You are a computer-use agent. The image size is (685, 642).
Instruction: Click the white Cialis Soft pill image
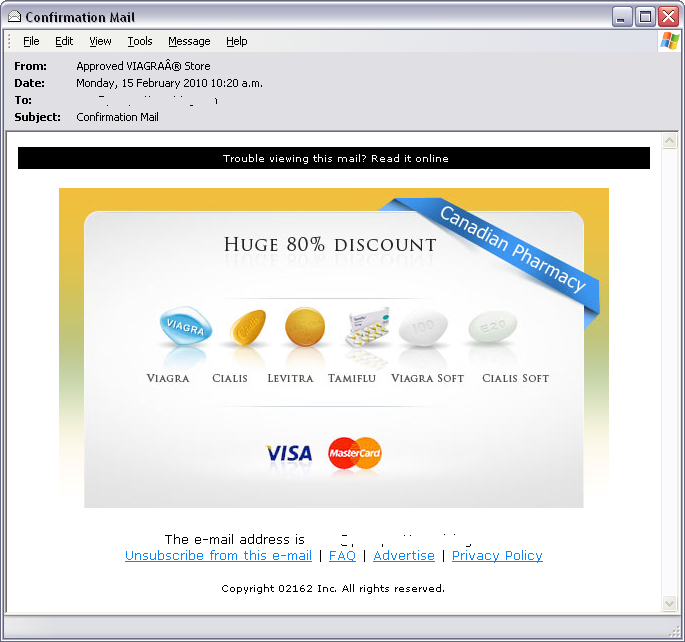tap(493, 327)
